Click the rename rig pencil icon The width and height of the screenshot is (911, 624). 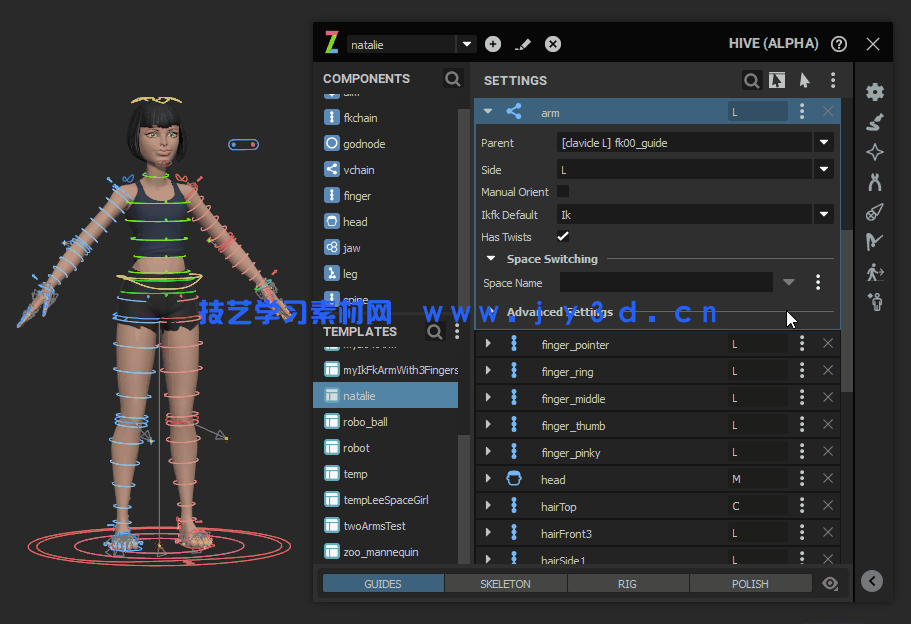[x=523, y=44]
